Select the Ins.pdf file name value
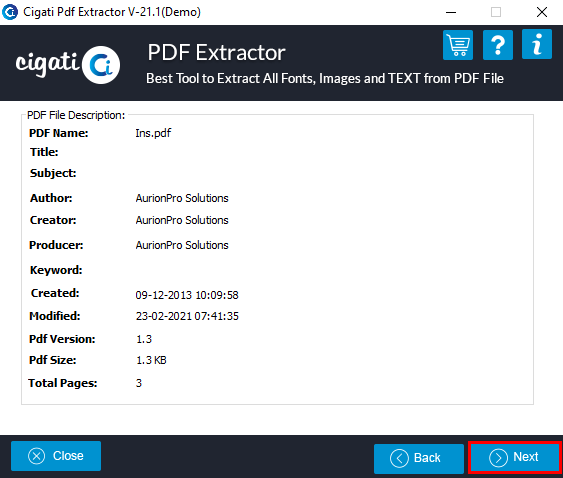563x478 pixels. (153, 133)
